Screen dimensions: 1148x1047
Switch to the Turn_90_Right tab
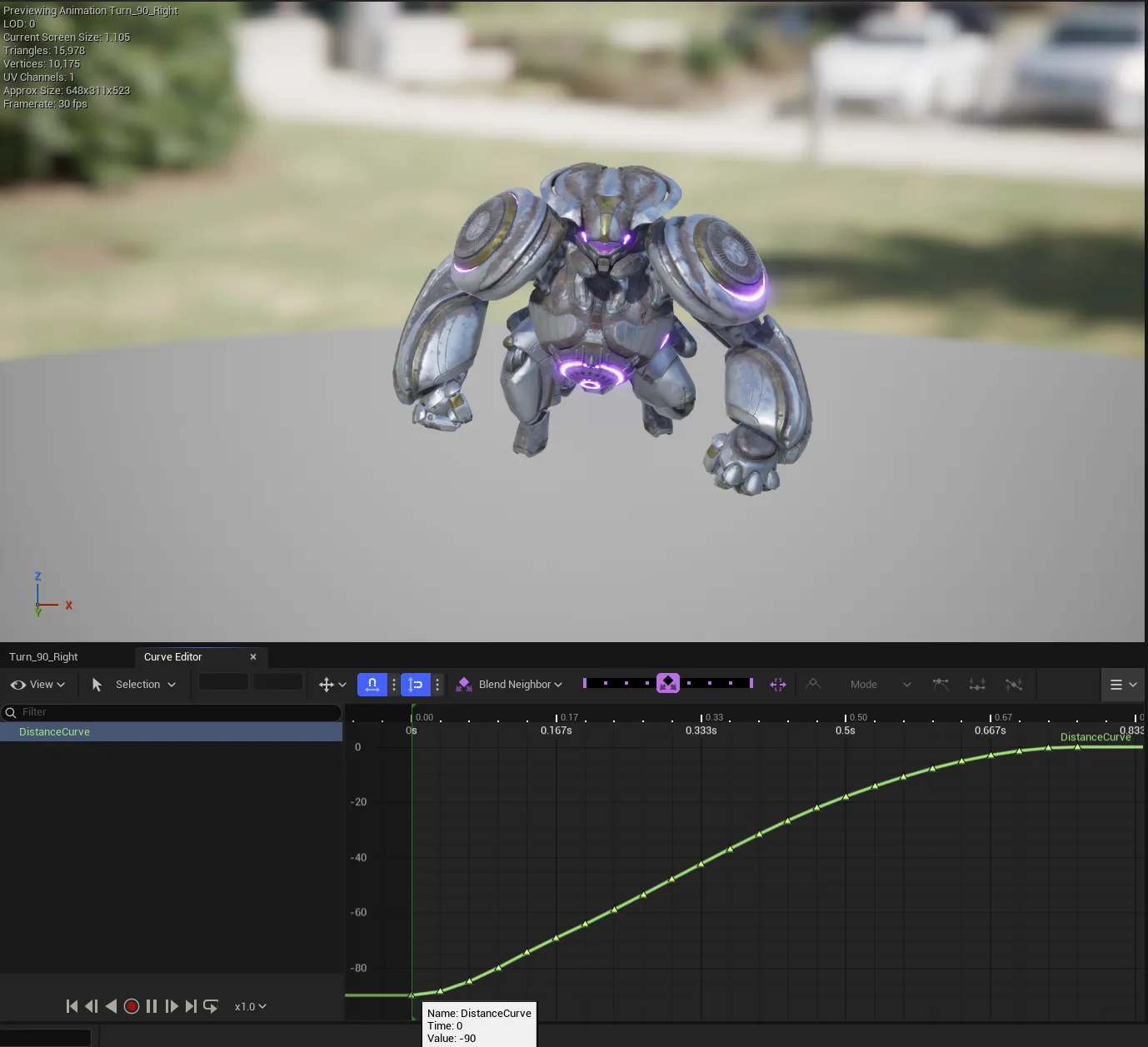[x=43, y=657]
